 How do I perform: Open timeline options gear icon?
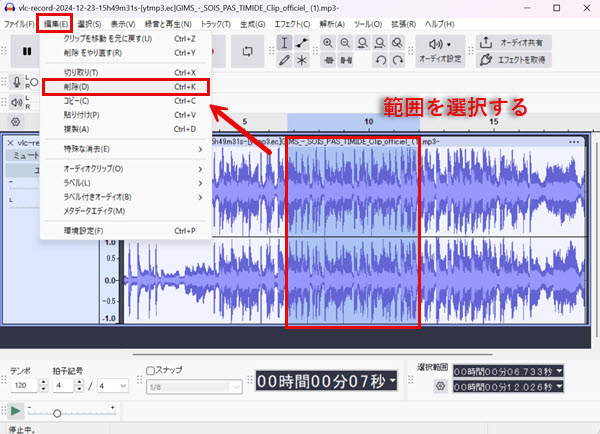coord(16,122)
